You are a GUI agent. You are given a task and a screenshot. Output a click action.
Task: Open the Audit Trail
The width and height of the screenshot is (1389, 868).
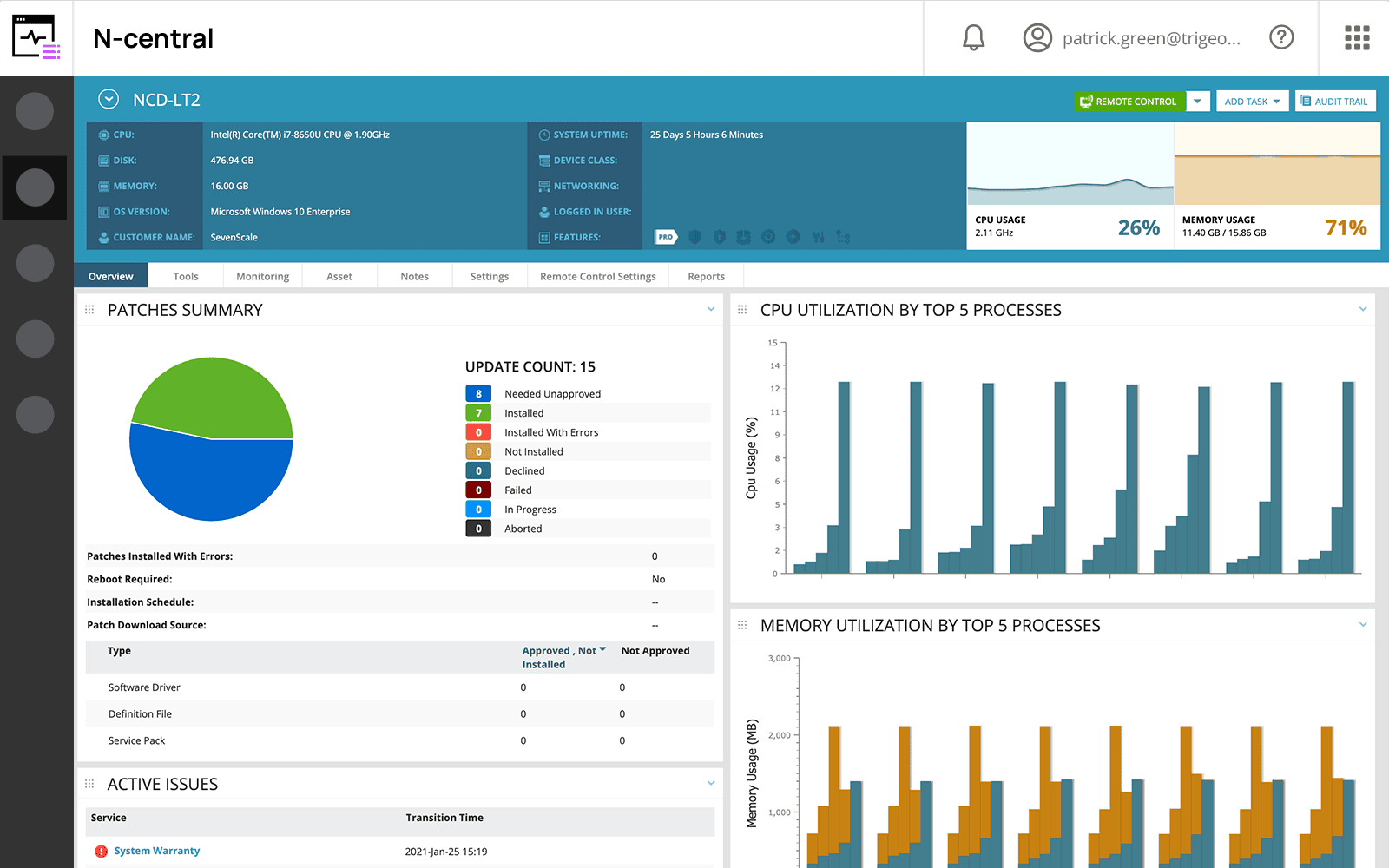pos(1335,101)
